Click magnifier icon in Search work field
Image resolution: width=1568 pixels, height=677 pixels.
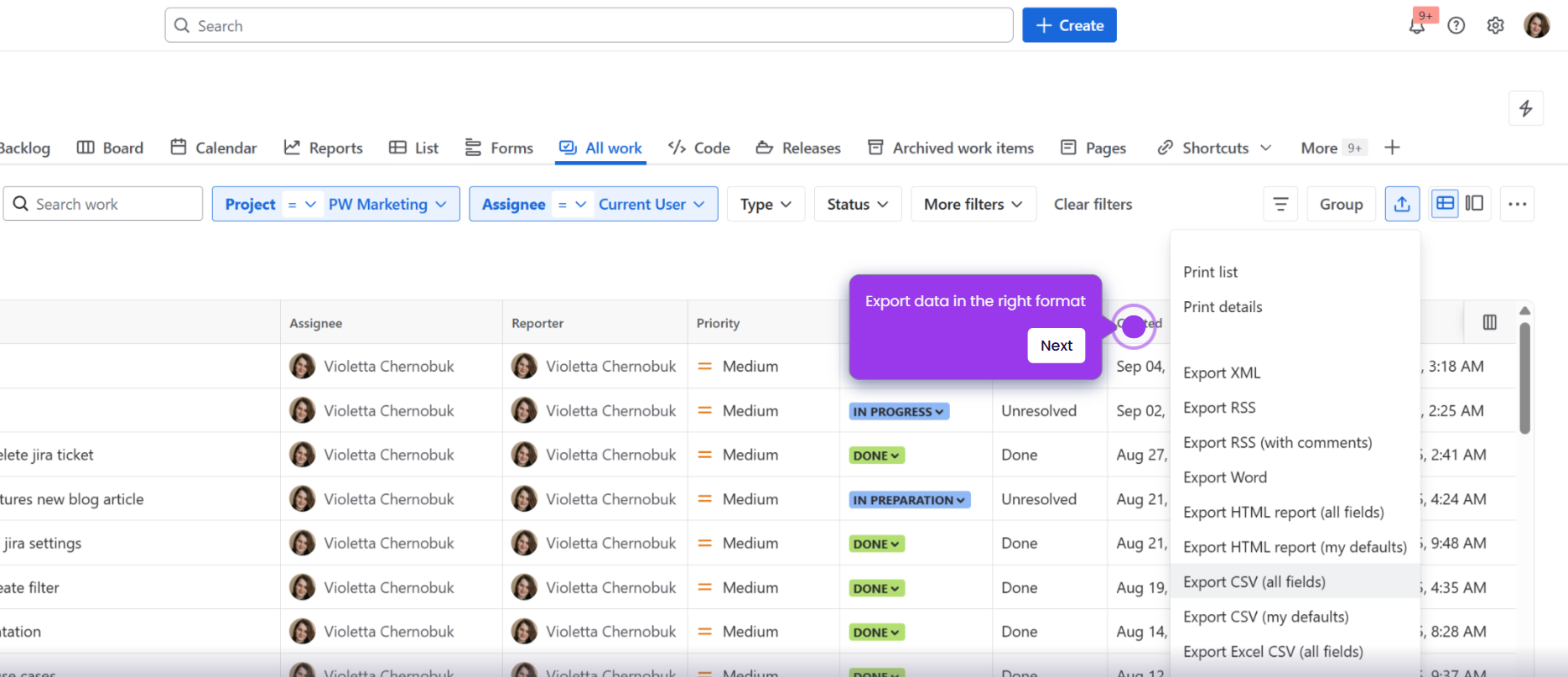[21, 204]
